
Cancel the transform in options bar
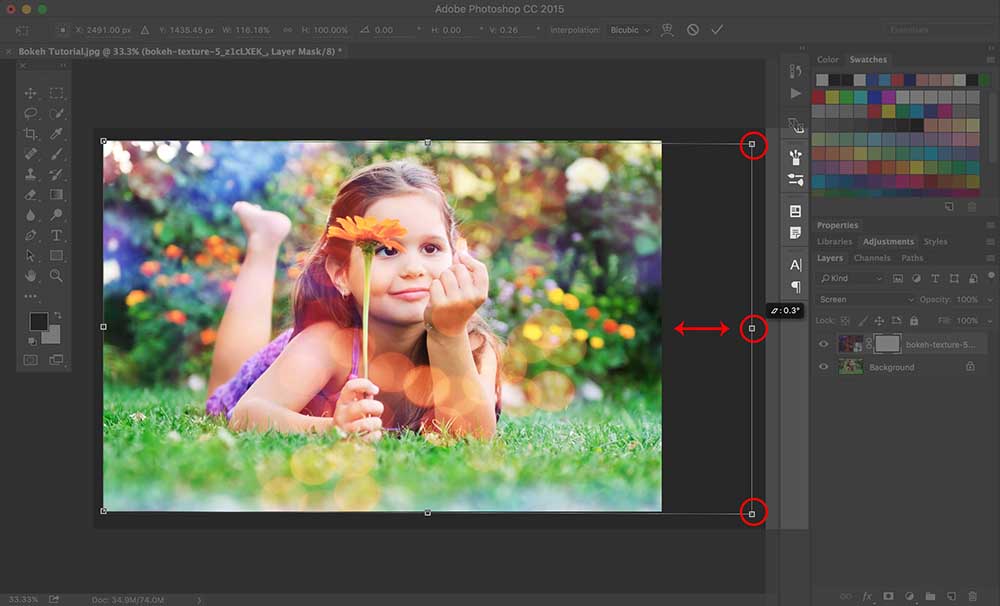tap(693, 29)
